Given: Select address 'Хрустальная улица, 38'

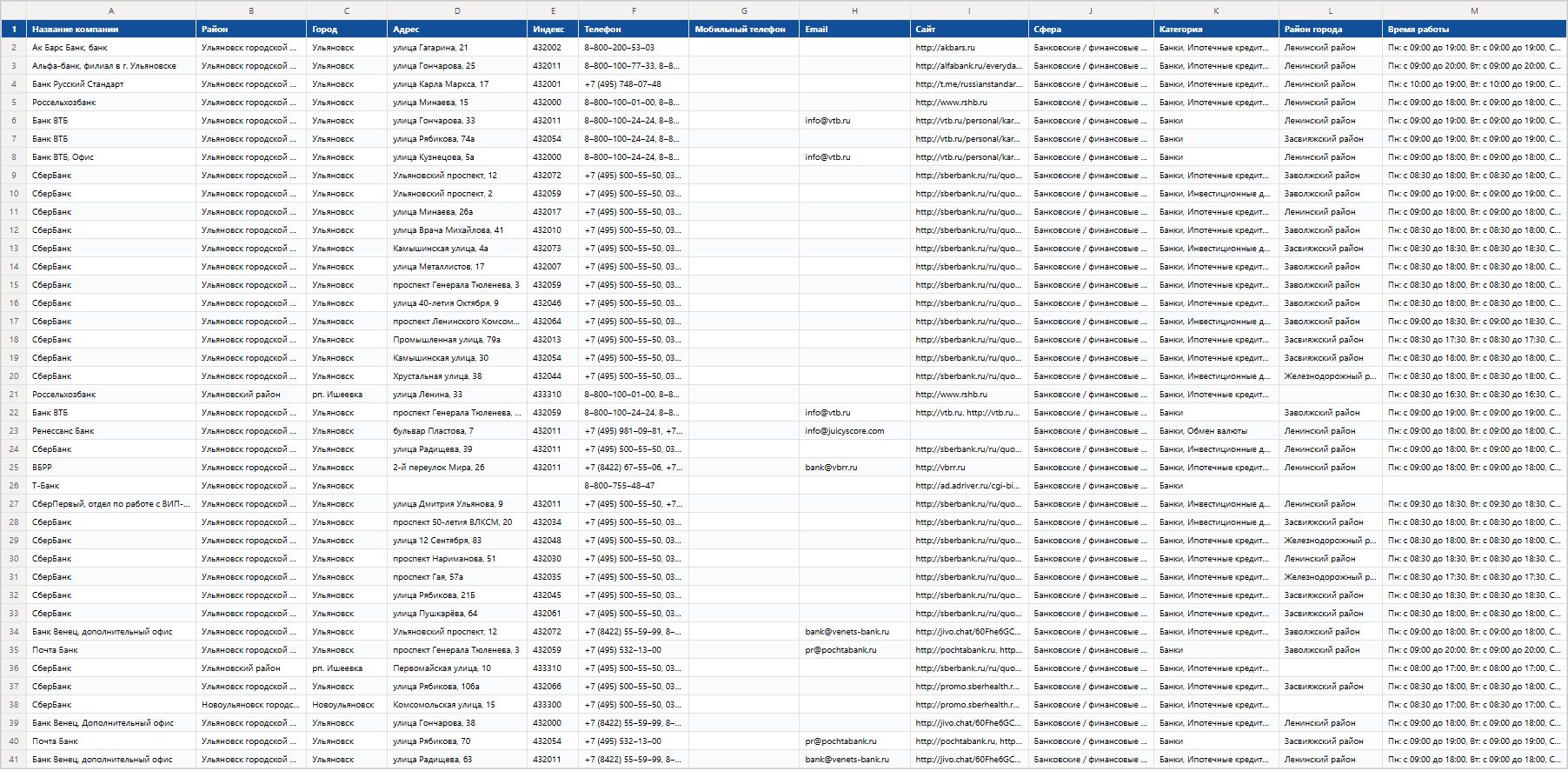Looking at the screenshot, I should (x=457, y=376).
